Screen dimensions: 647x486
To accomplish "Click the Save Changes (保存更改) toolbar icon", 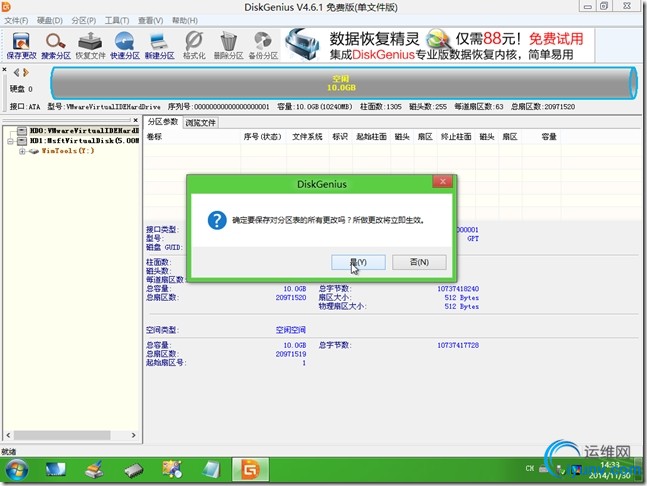I will click(x=21, y=46).
